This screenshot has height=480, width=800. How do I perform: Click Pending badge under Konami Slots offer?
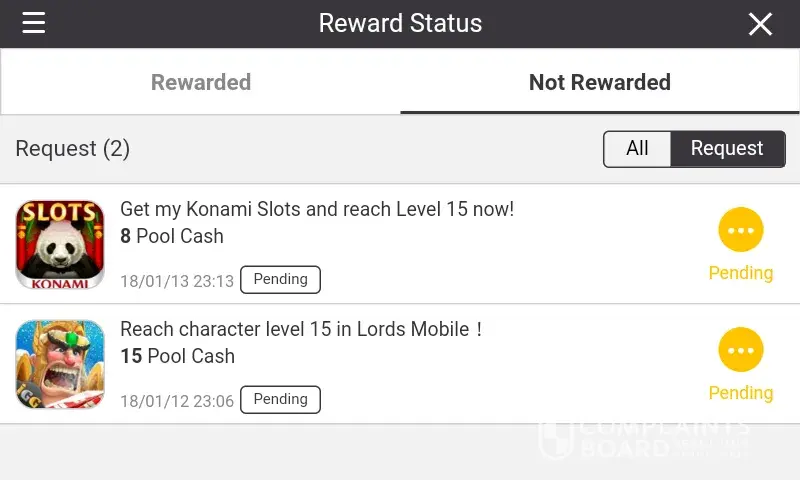[280, 280]
